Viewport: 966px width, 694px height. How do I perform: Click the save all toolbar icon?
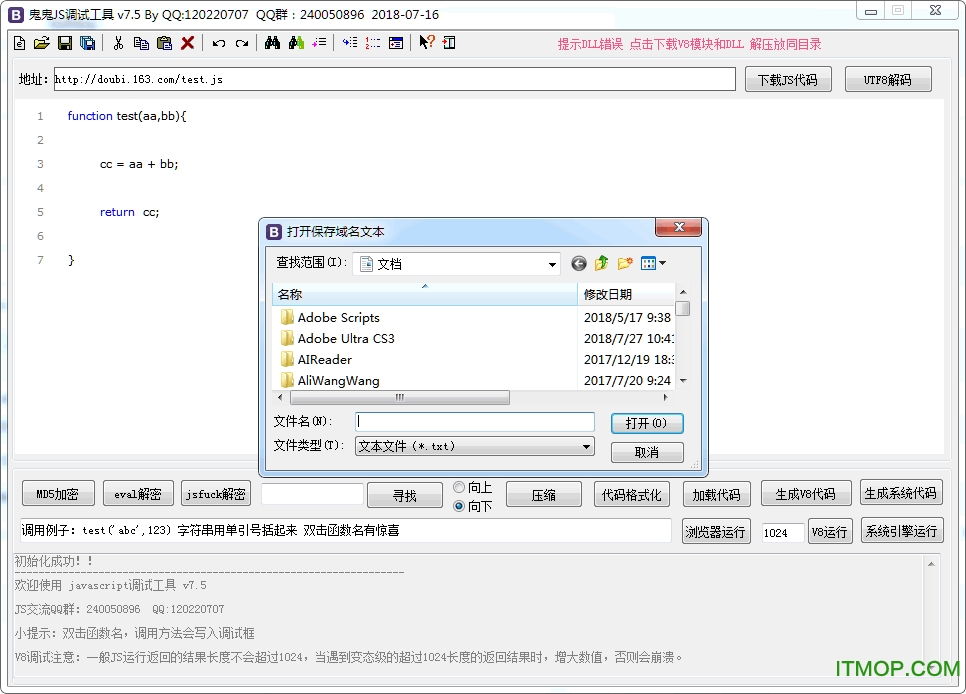pos(87,43)
